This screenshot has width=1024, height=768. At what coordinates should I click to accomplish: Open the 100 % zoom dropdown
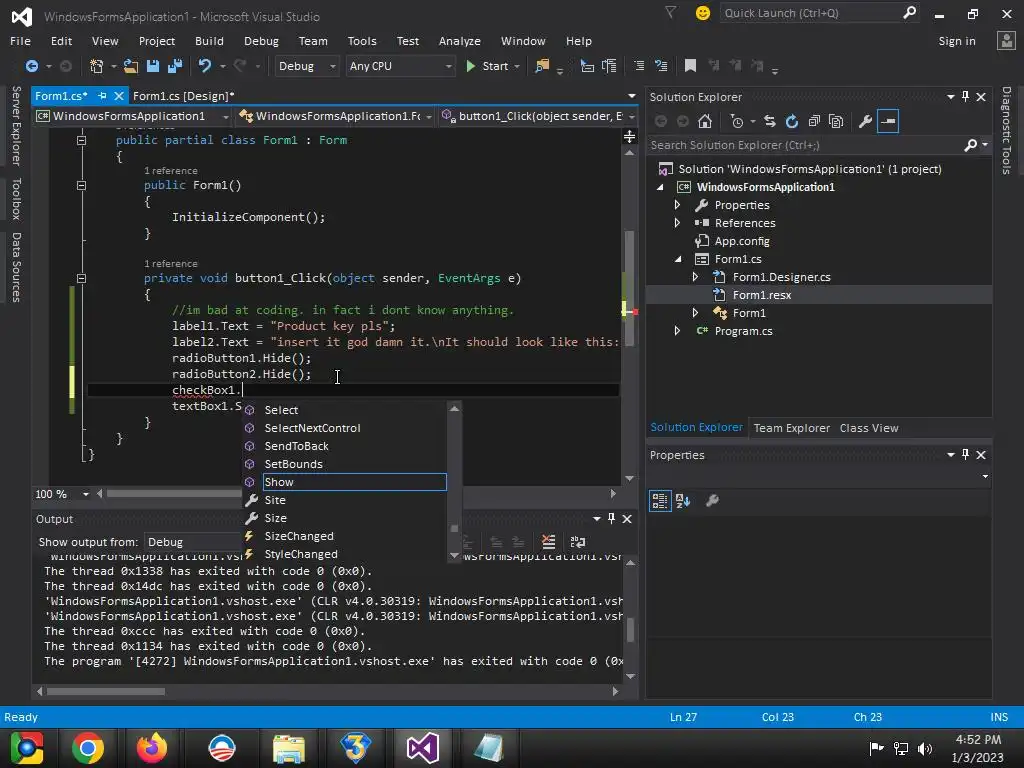click(x=62, y=494)
